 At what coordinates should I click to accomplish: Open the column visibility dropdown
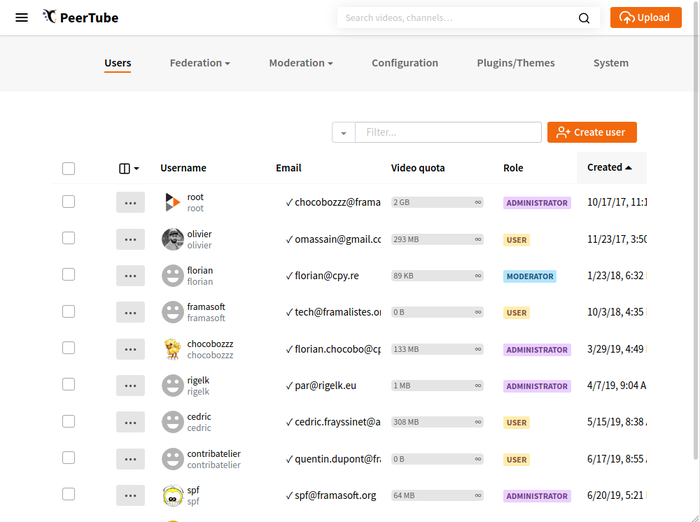129,168
